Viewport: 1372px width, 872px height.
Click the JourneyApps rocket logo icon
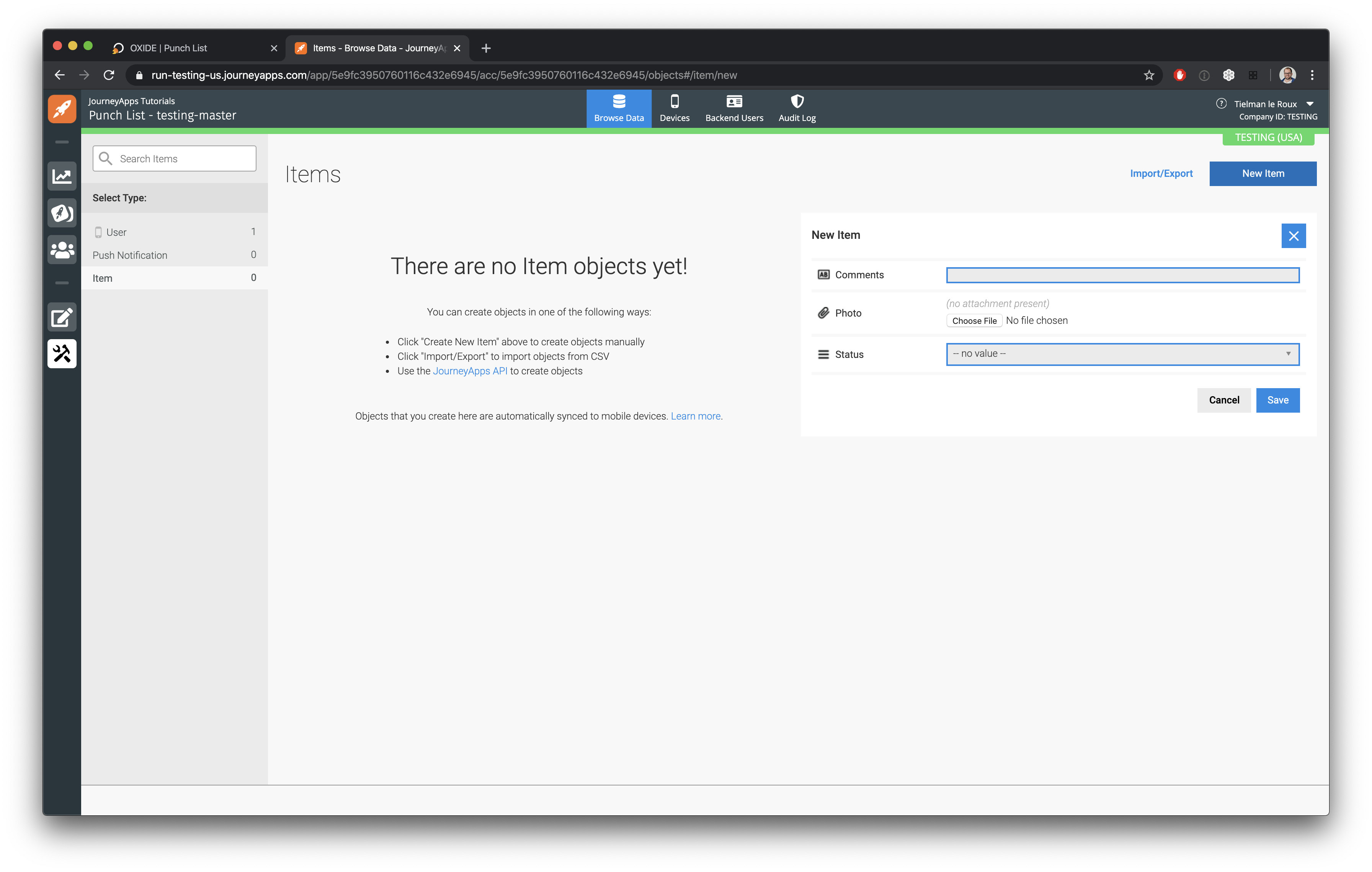click(x=62, y=108)
